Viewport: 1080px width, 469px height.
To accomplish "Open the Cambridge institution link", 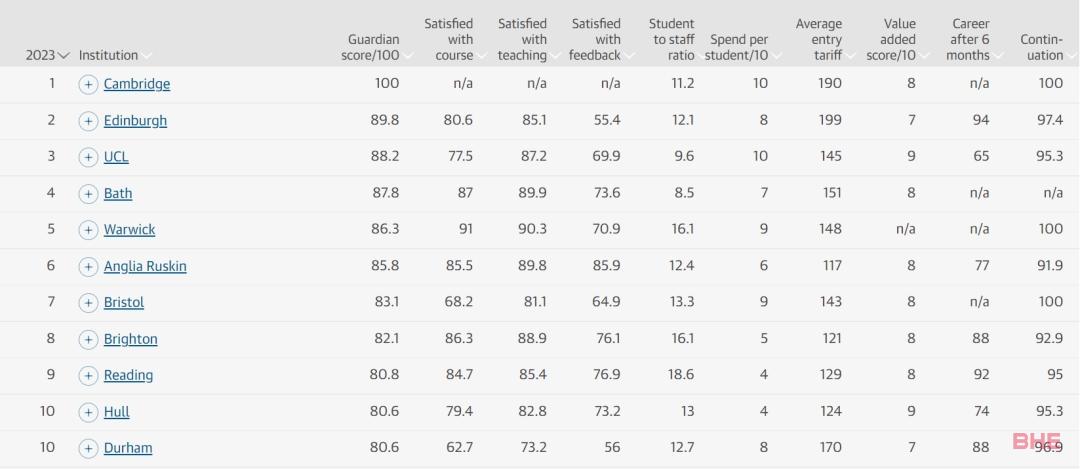I will pos(137,84).
